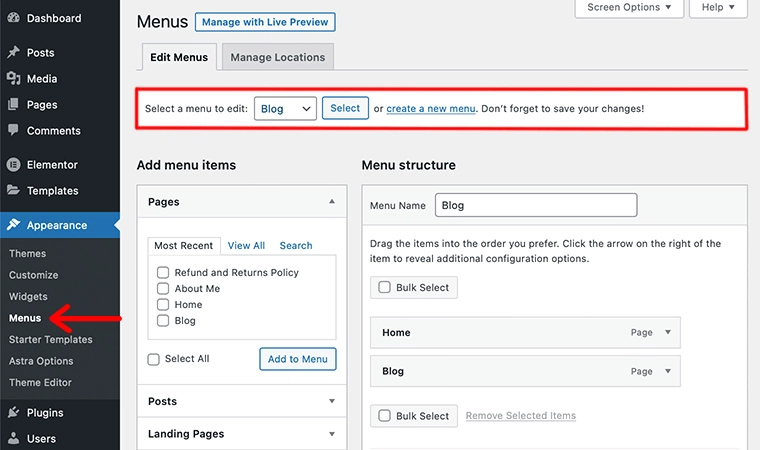This screenshot has width=760, height=450.
Task: Tick the Home page checkbox
Action: click(163, 305)
